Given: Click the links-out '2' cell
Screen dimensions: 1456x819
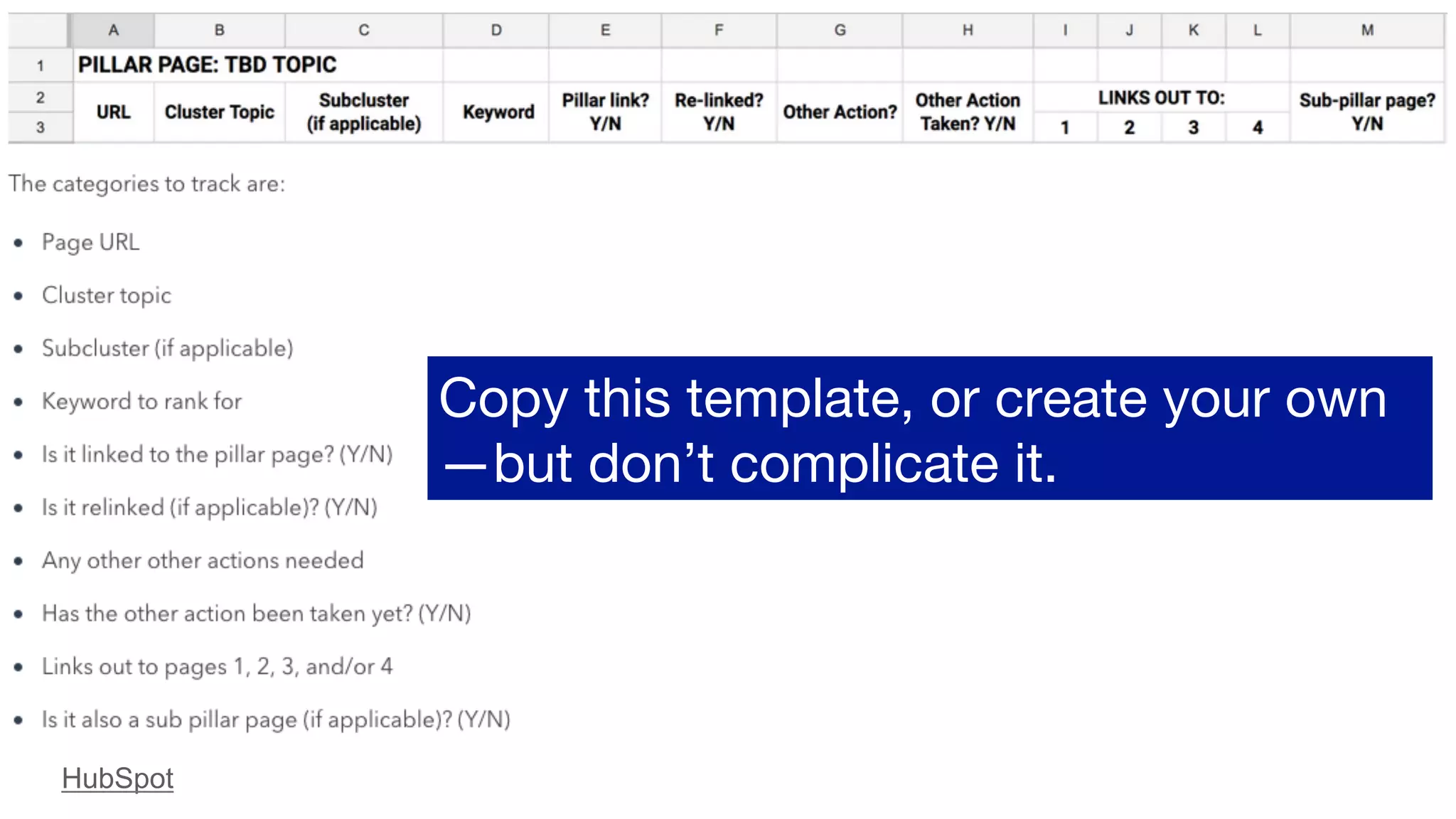Looking at the screenshot, I should 1130,127.
